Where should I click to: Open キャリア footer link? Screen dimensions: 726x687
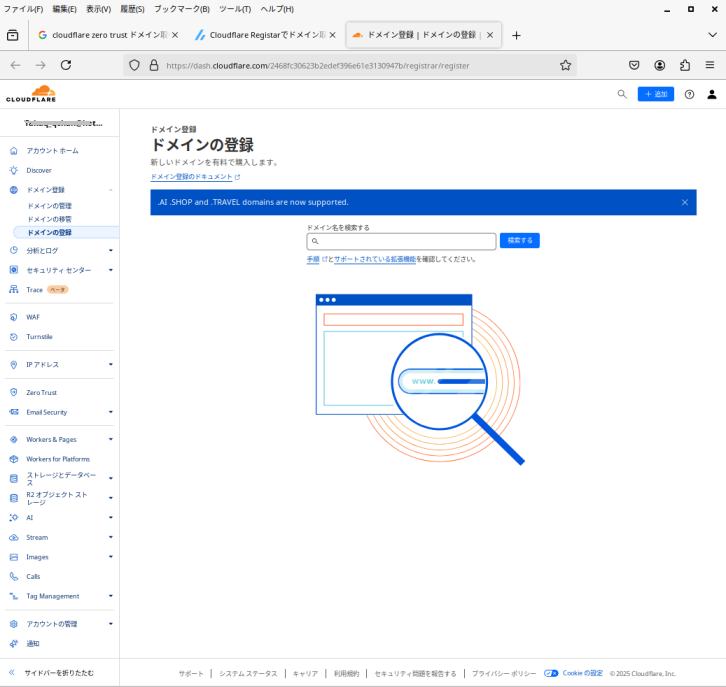coord(305,674)
